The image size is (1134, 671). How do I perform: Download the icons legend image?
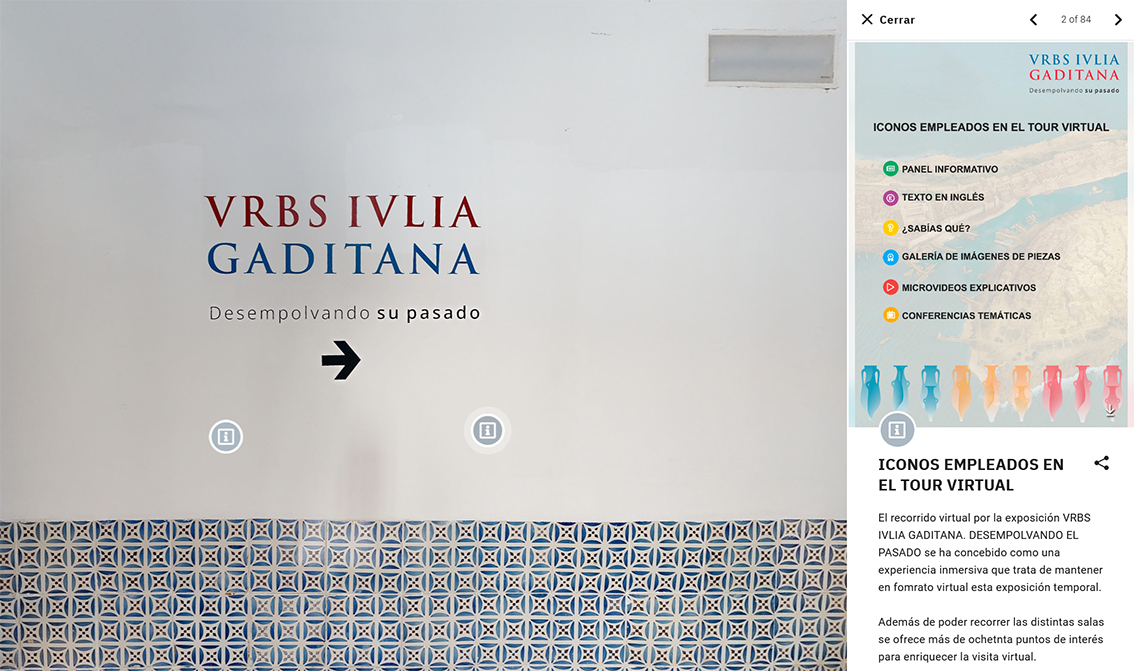(1110, 411)
